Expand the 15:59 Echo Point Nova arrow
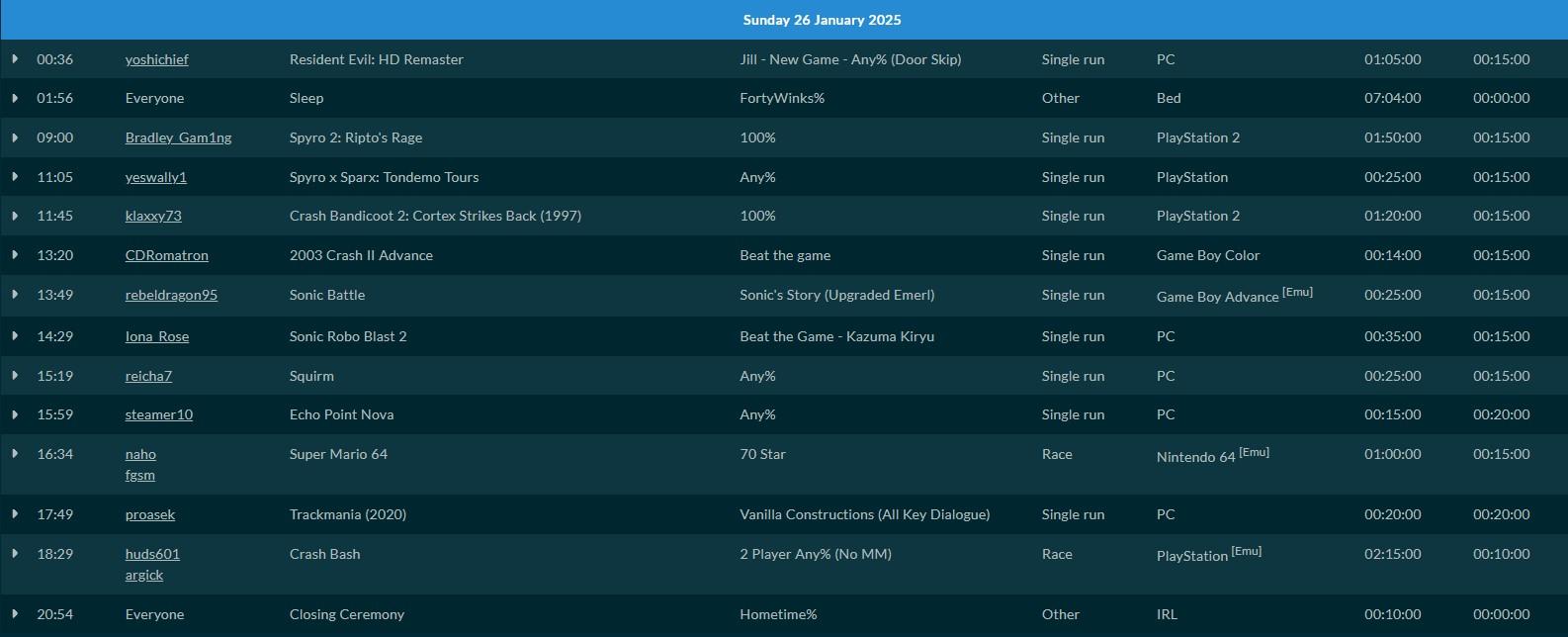 15,414
